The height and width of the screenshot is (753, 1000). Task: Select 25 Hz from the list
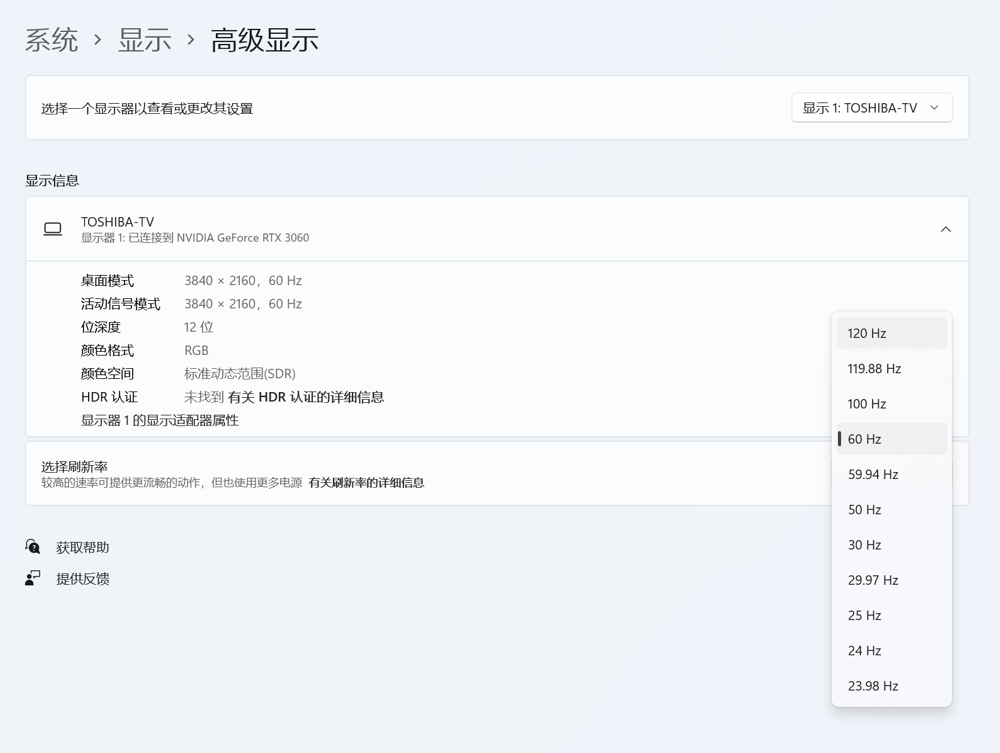click(x=890, y=615)
